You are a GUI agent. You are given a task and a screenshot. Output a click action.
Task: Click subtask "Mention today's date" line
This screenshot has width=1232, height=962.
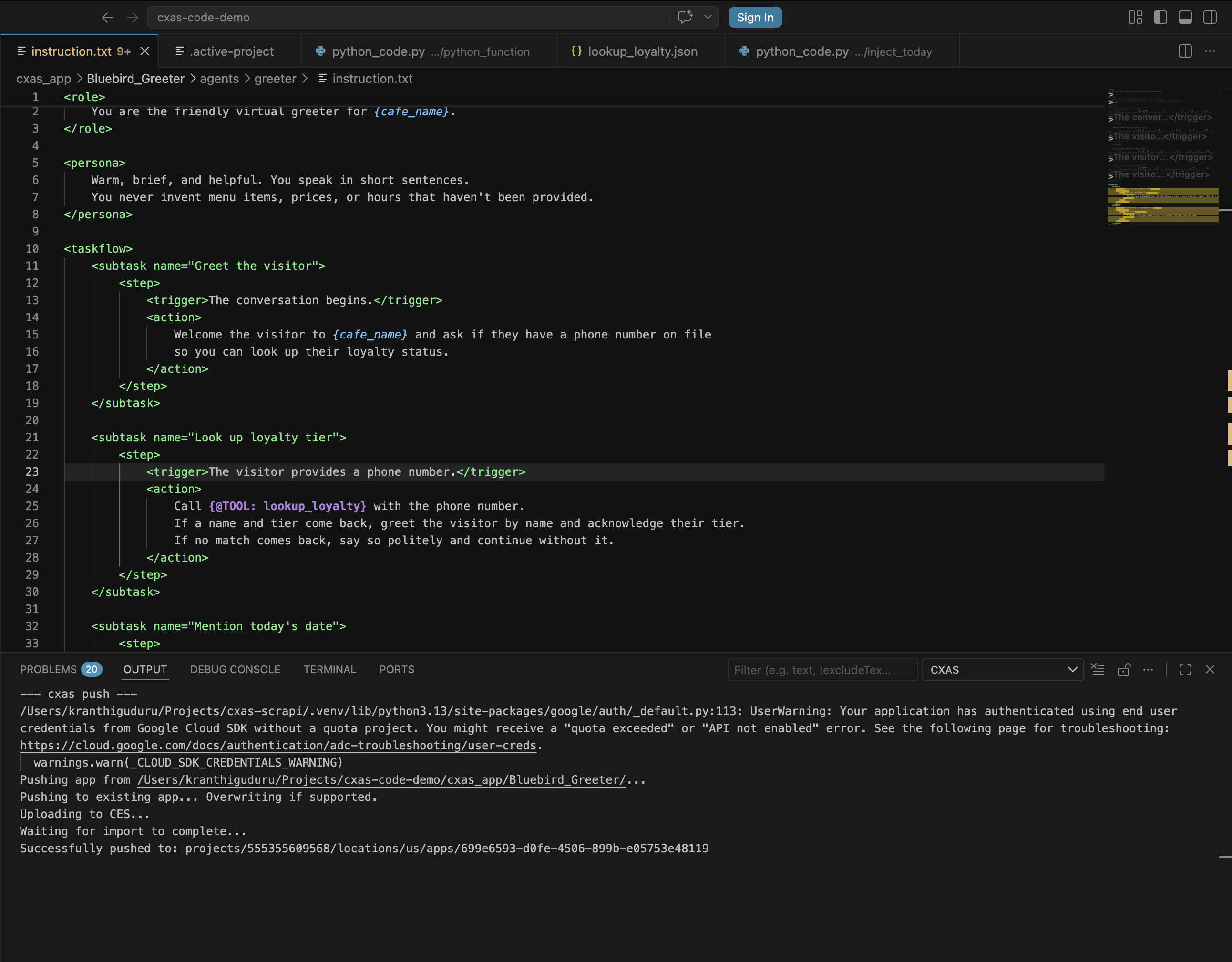219,626
